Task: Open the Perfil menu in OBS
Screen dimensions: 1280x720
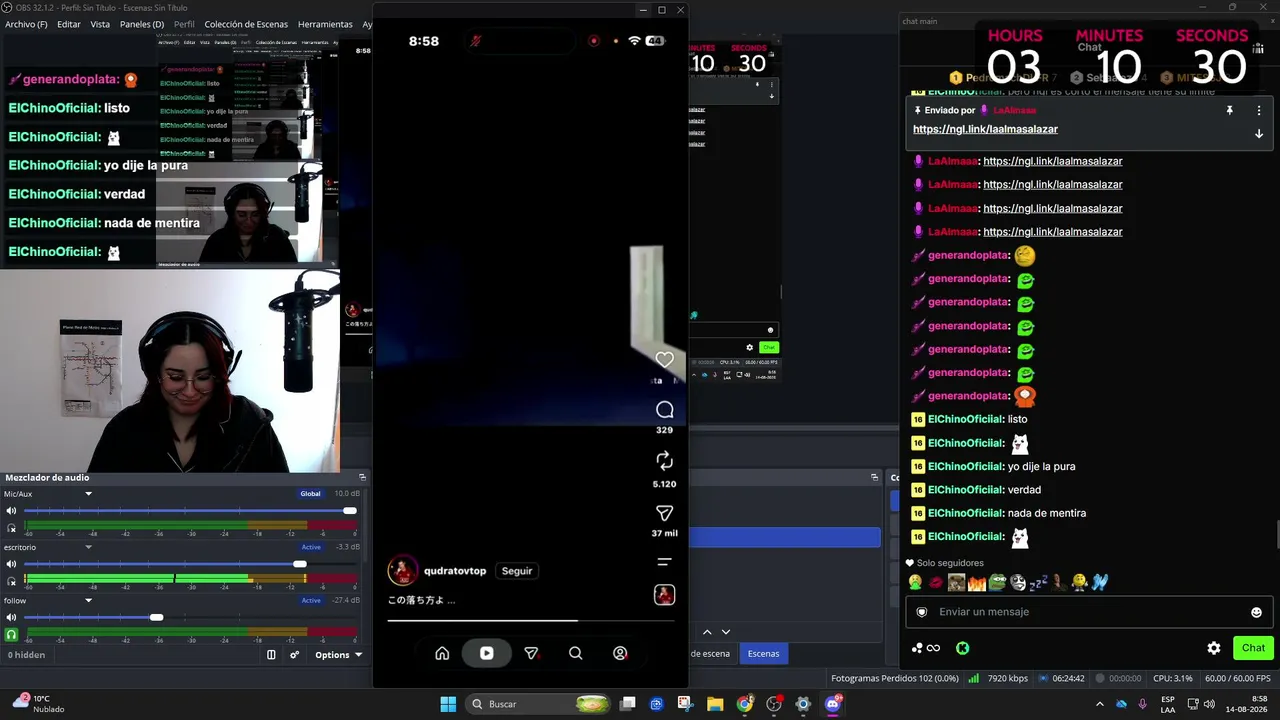Action: tap(184, 24)
